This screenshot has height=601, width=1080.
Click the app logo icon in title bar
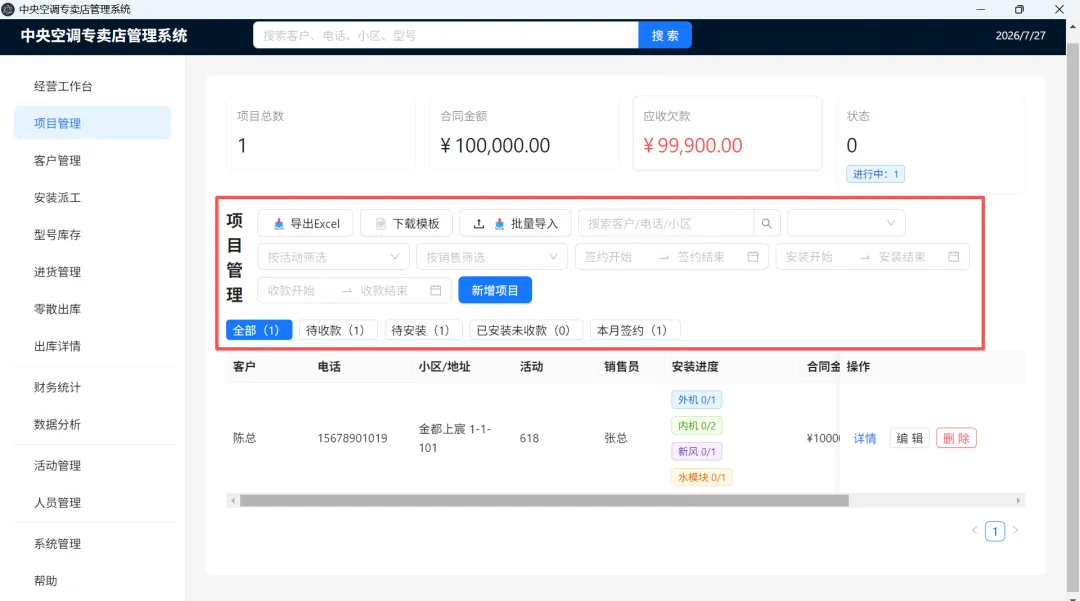[x=8, y=9]
